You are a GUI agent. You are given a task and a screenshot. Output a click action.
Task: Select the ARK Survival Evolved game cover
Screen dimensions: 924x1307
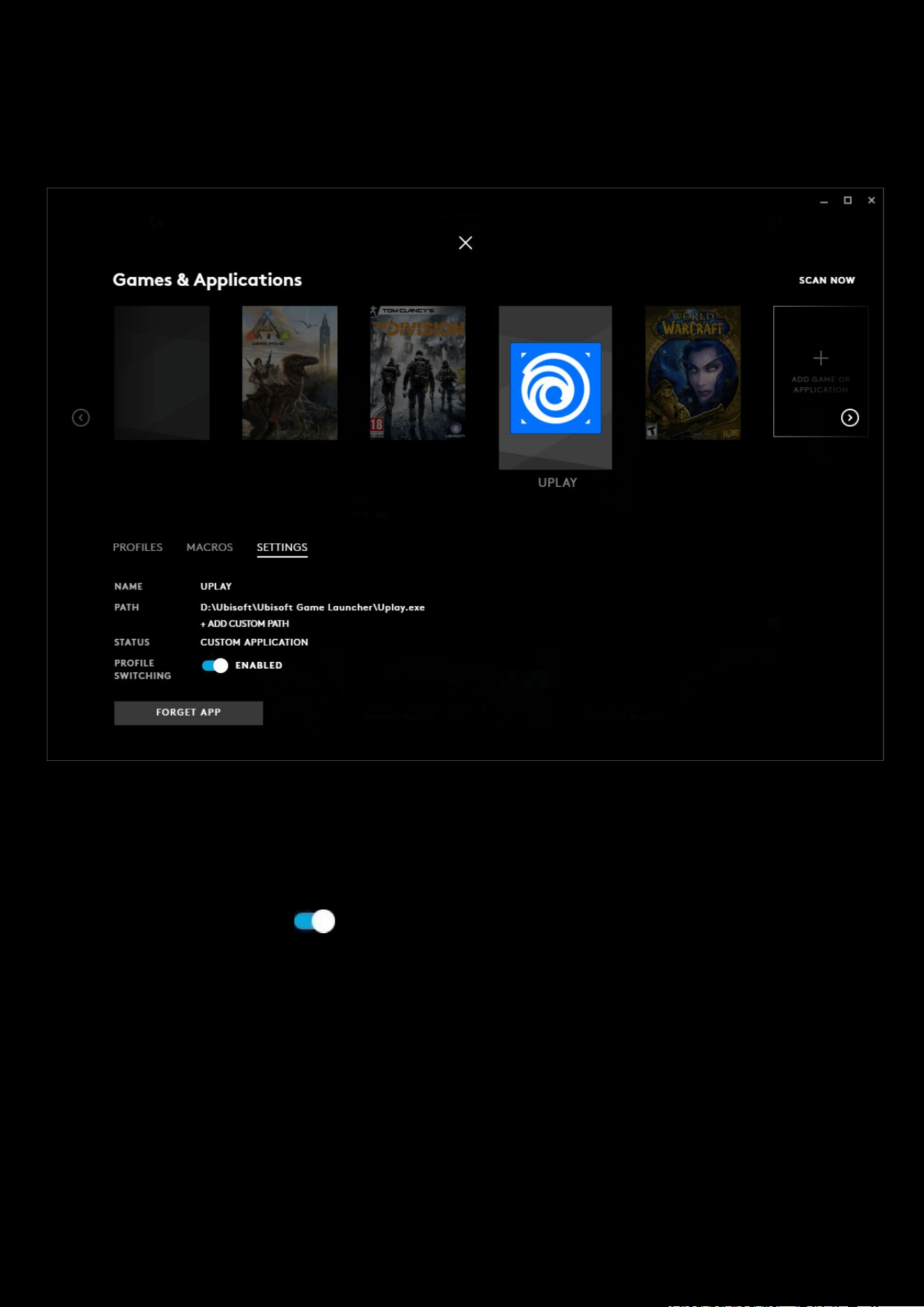(289, 373)
